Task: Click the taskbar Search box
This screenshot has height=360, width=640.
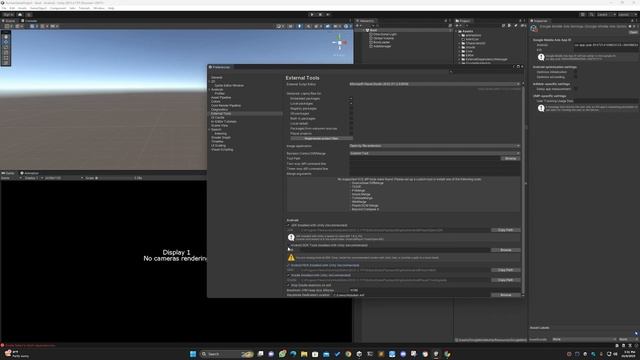Action: point(227,354)
